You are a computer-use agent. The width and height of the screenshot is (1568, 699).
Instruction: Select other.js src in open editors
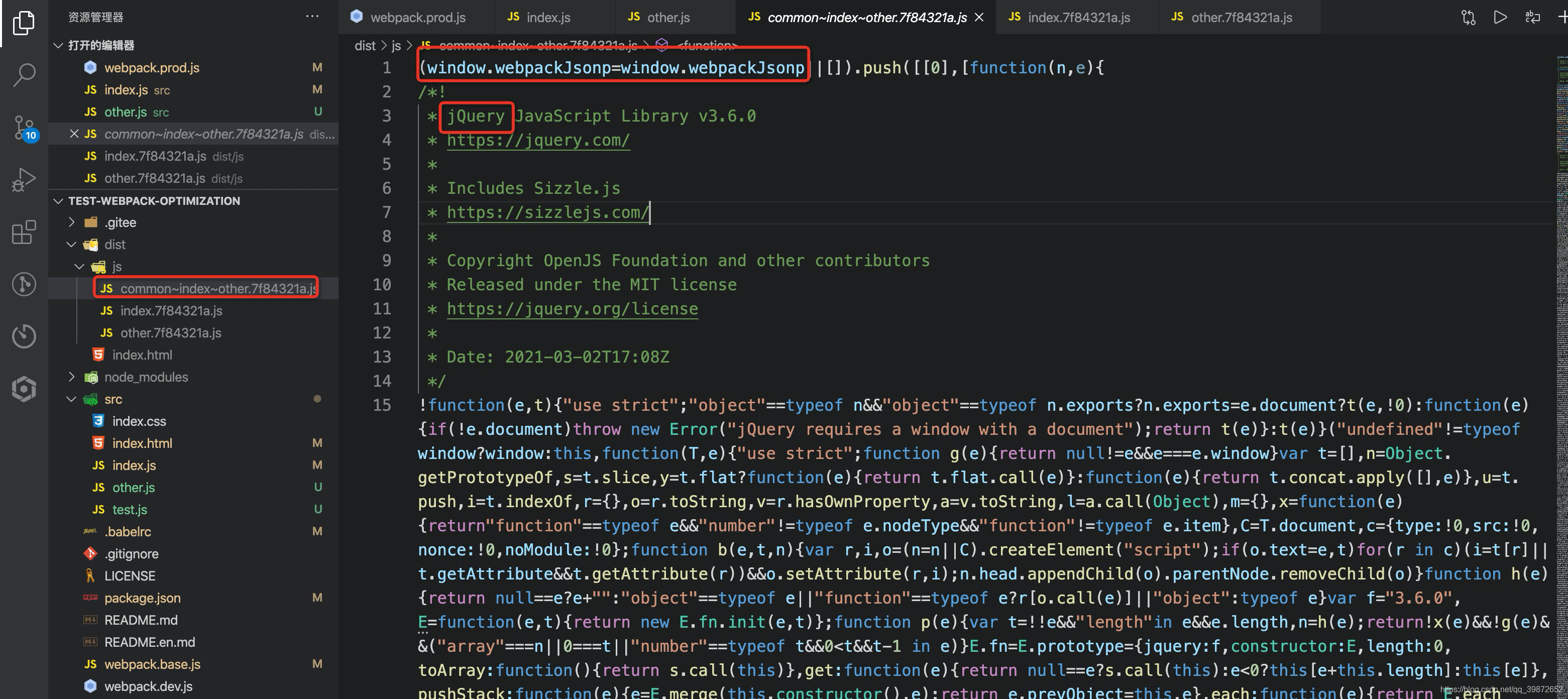193,112
